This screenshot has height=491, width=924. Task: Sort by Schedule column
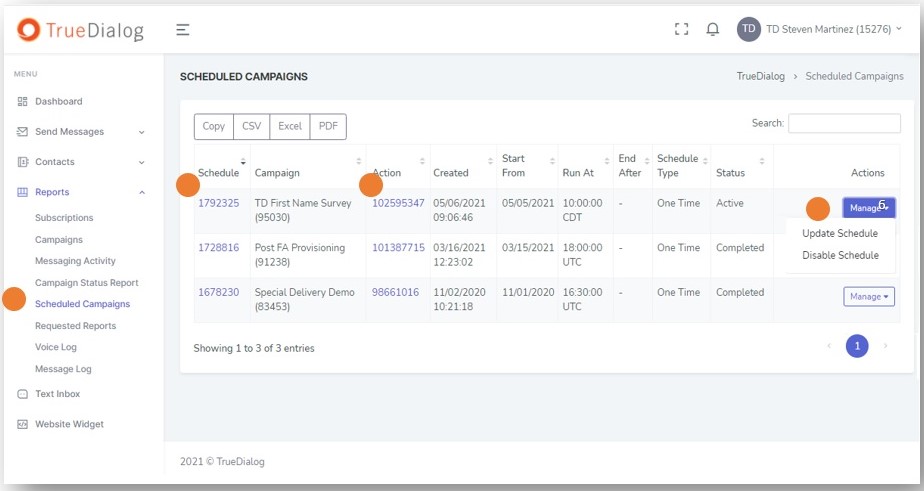point(222,167)
